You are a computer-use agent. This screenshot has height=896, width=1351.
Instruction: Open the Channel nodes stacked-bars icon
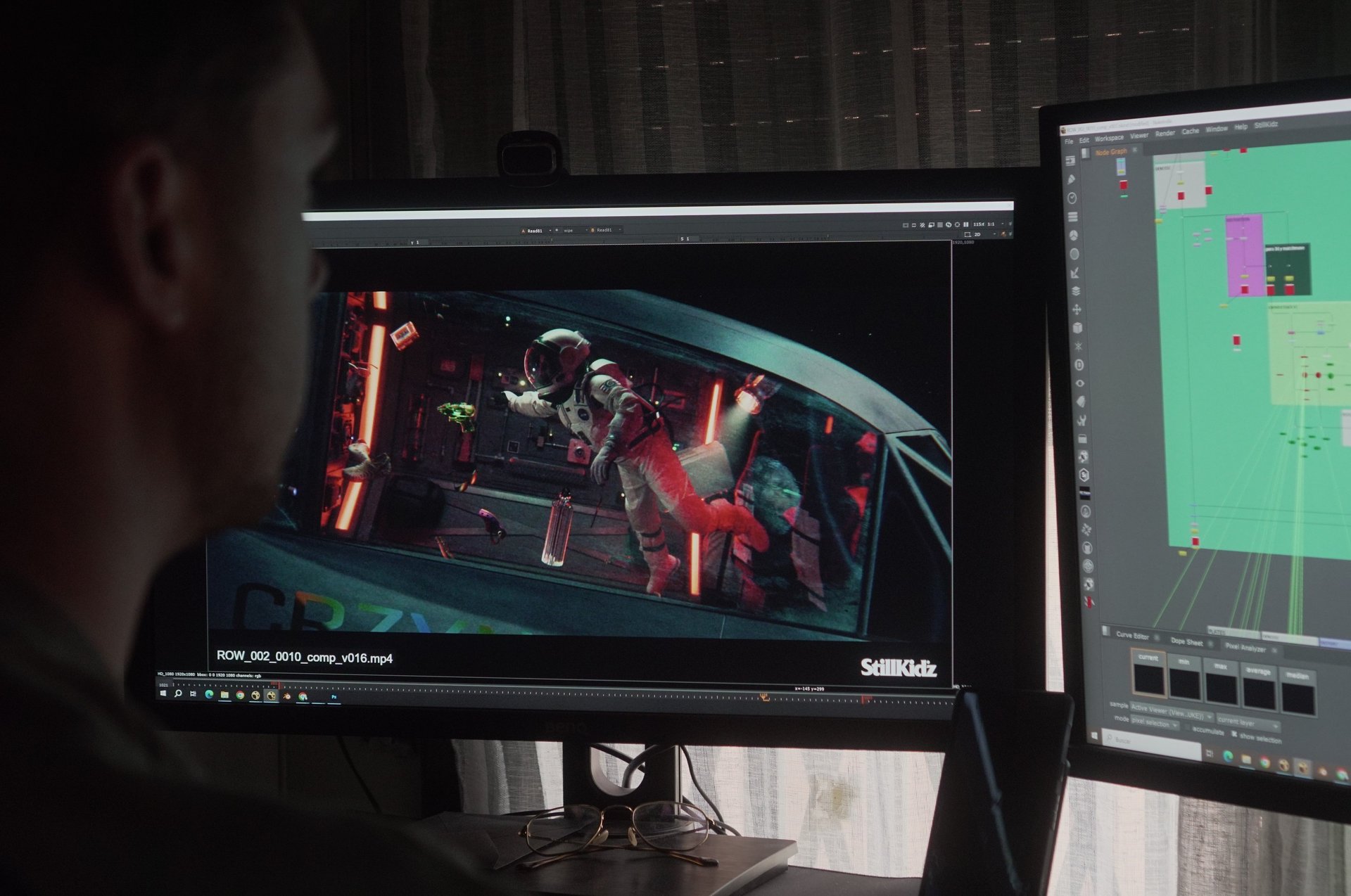coord(1073,217)
